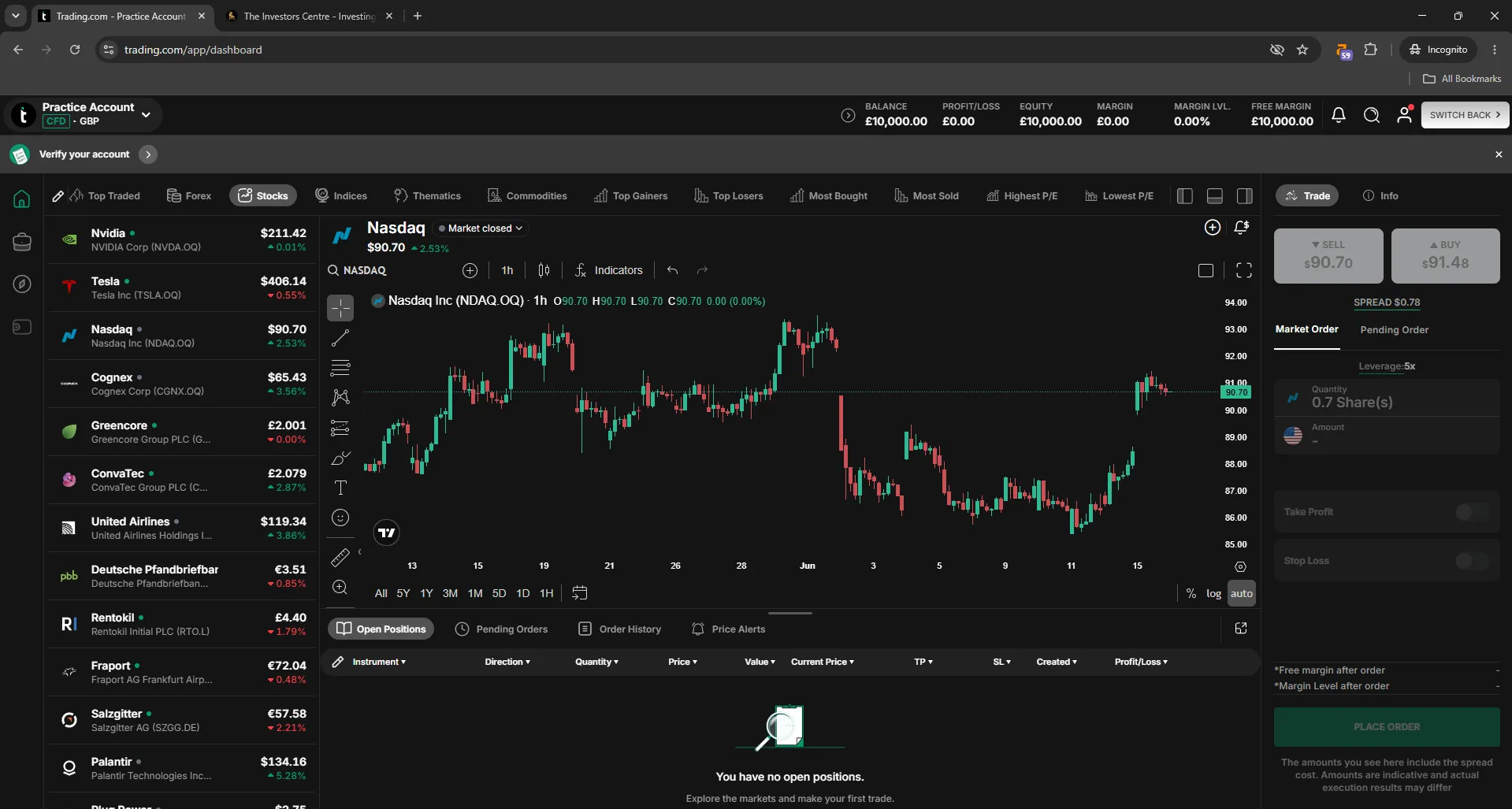This screenshot has width=1512, height=809.
Task: Switch to the Indices category
Action: (341, 196)
